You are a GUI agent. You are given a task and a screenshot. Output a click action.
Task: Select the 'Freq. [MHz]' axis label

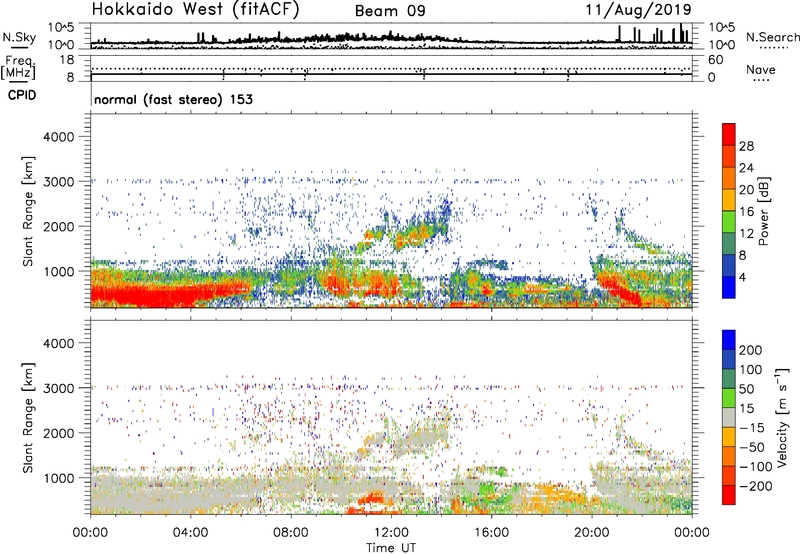(18, 68)
